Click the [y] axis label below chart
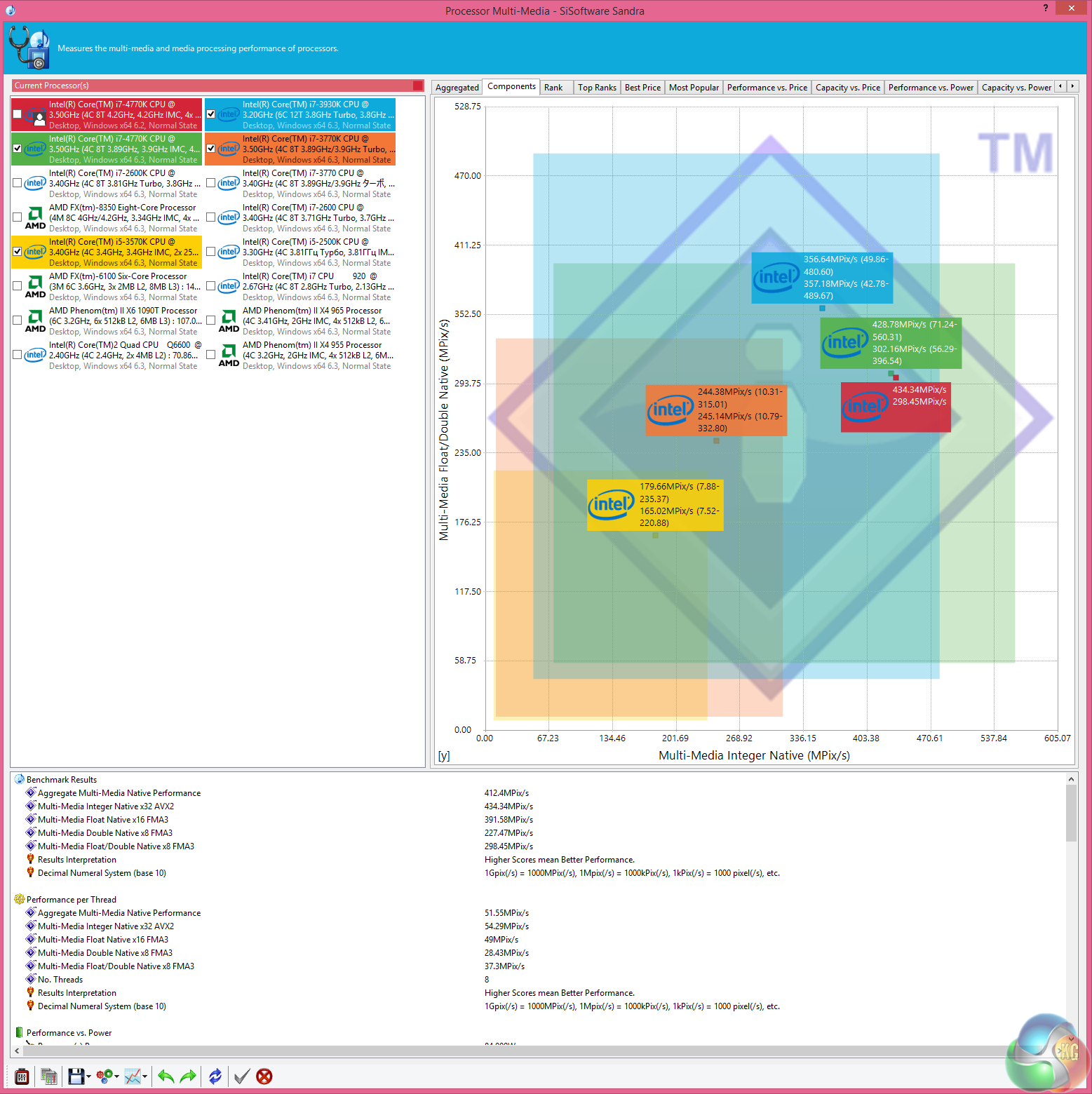Image resolution: width=1092 pixels, height=1094 pixels. click(x=444, y=756)
